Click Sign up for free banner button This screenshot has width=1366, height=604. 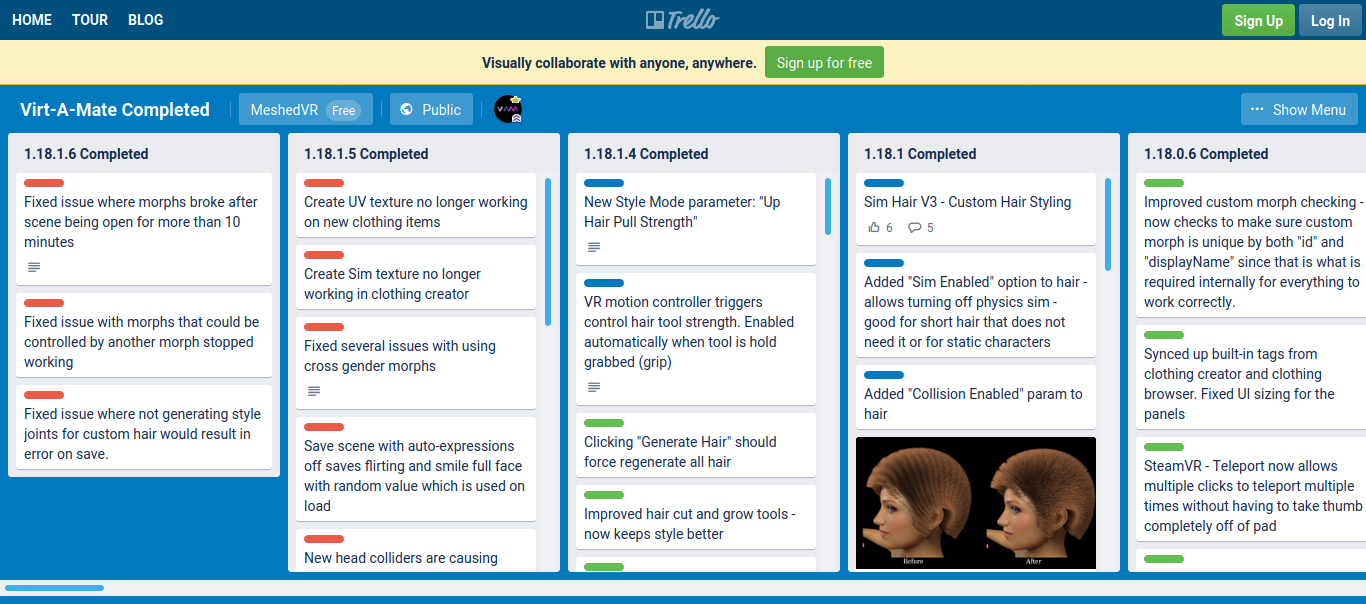click(824, 62)
